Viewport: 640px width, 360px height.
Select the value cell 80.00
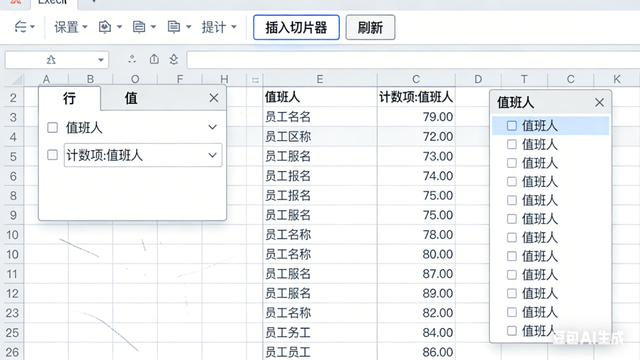[x=416, y=254]
